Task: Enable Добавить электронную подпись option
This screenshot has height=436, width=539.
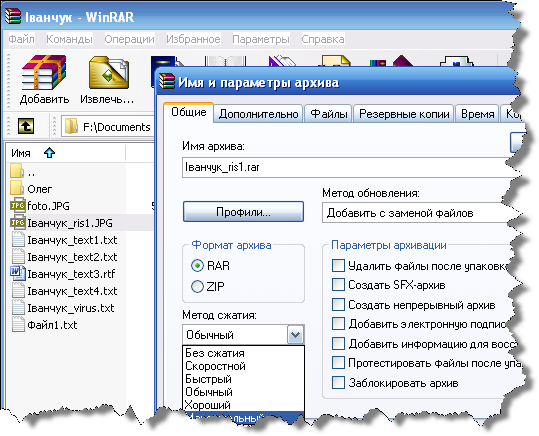Action: 338,324
